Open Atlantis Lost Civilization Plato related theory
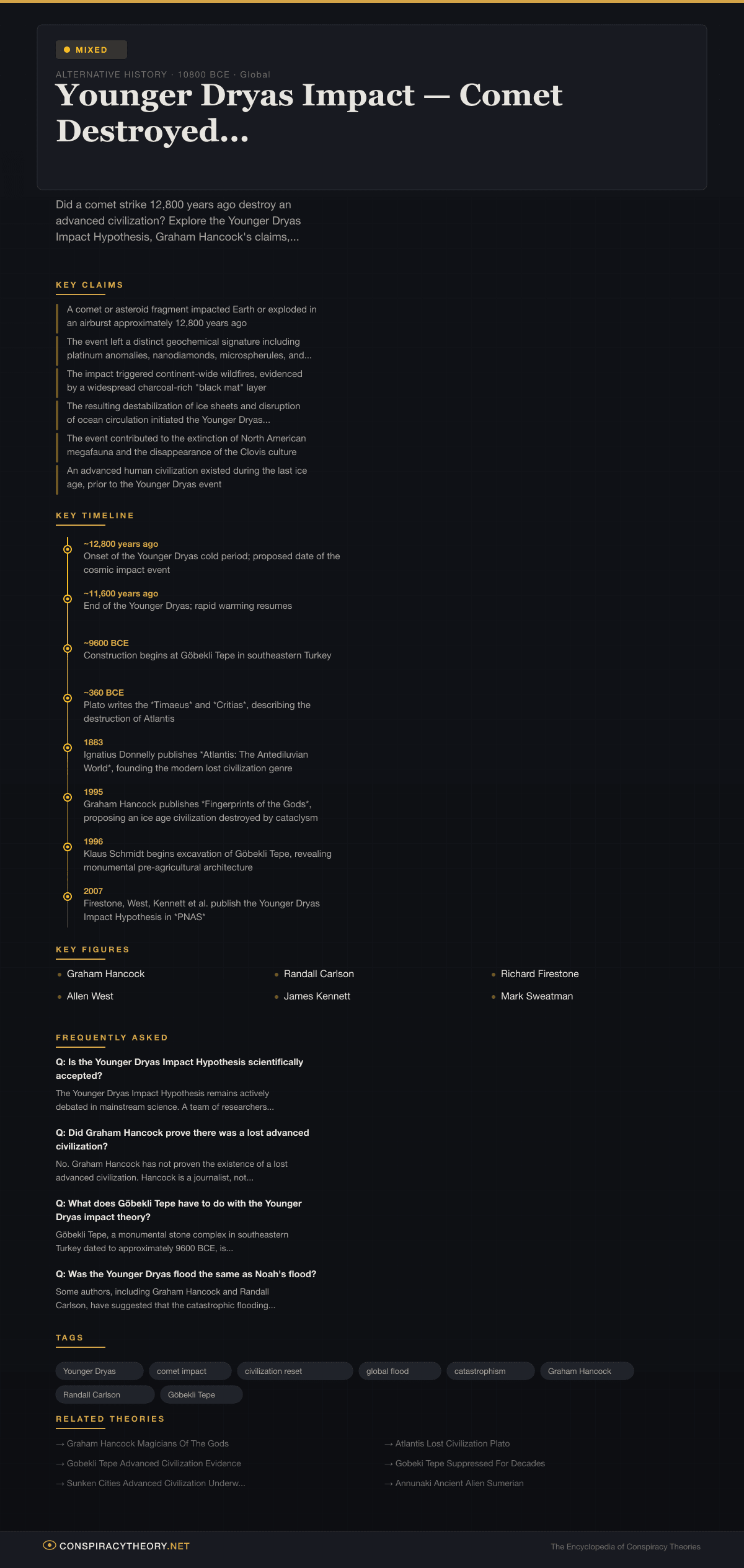Viewport: 744px width, 1568px height. (453, 1443)
